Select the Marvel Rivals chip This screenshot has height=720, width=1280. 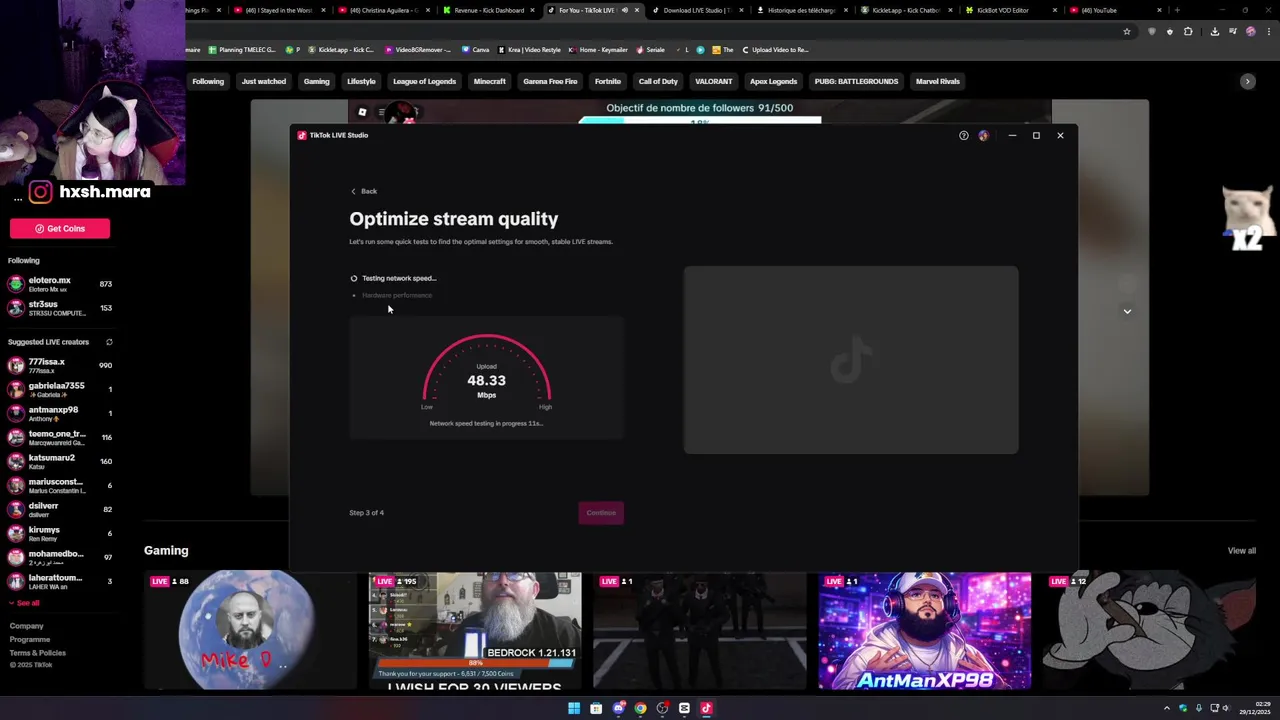[x=938, y=81]
